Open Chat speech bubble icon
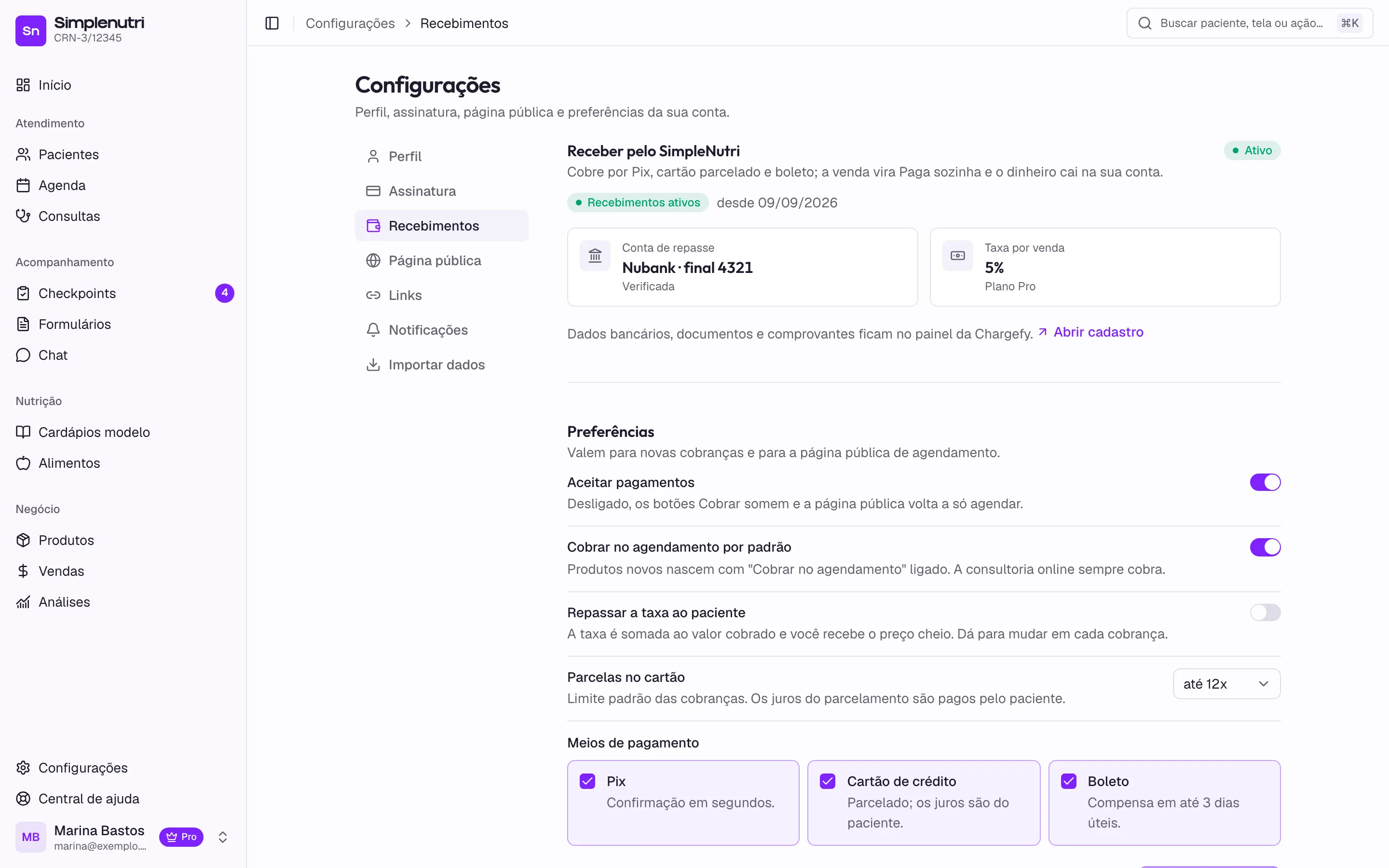 [23, 355]
